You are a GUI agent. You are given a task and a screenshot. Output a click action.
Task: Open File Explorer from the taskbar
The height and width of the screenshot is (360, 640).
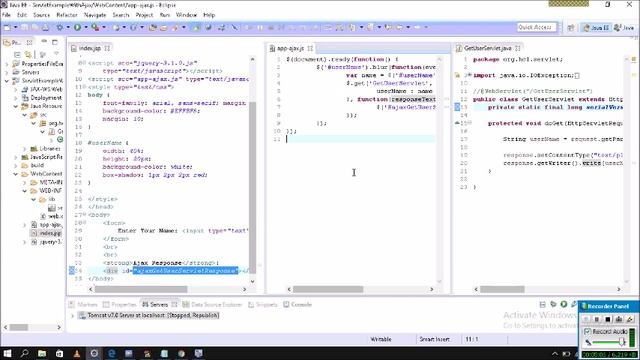42,353
